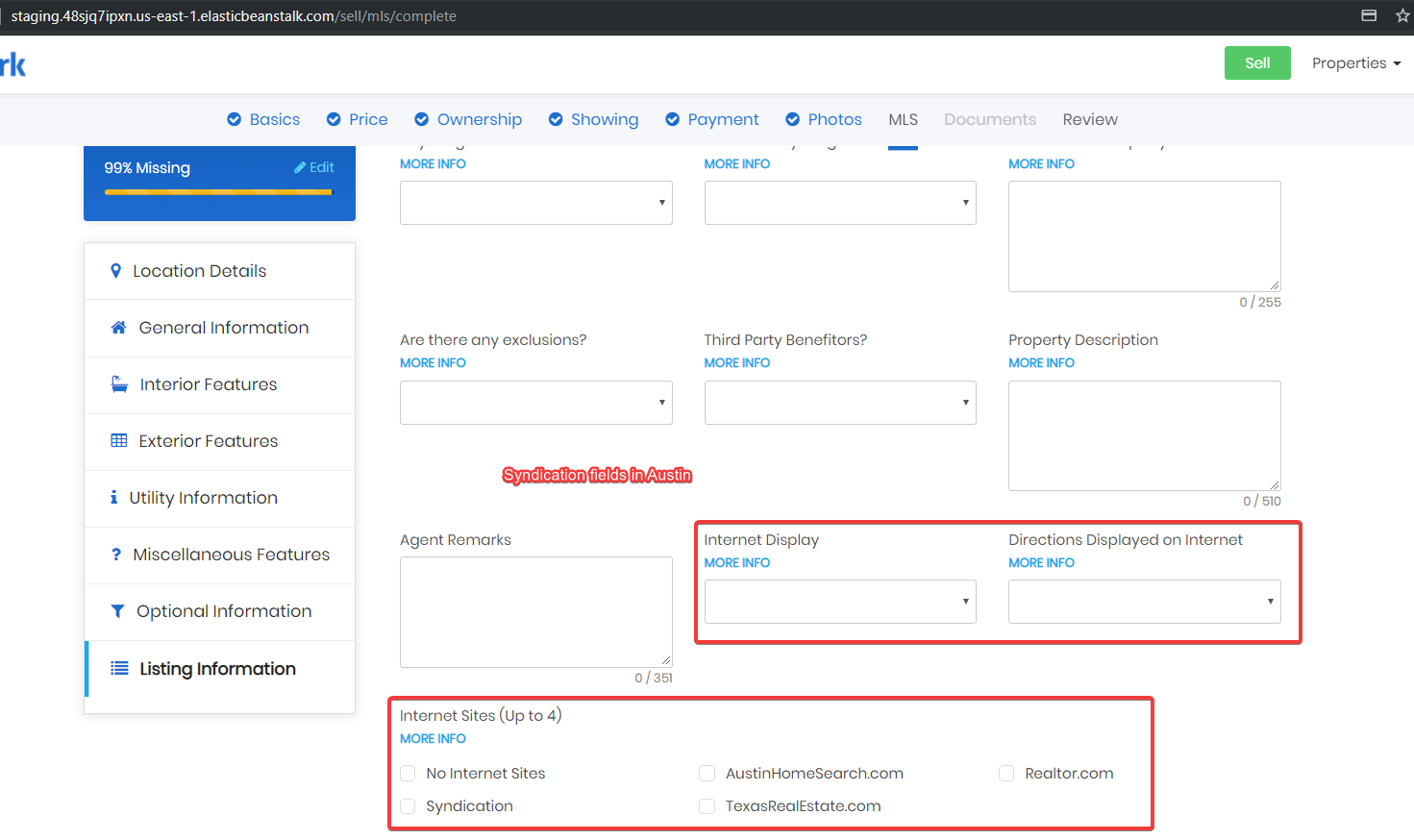Screen dimensions: 1414x840
Task: Click into the Agent Remarks text area
Action: click(x=536, y=612)
